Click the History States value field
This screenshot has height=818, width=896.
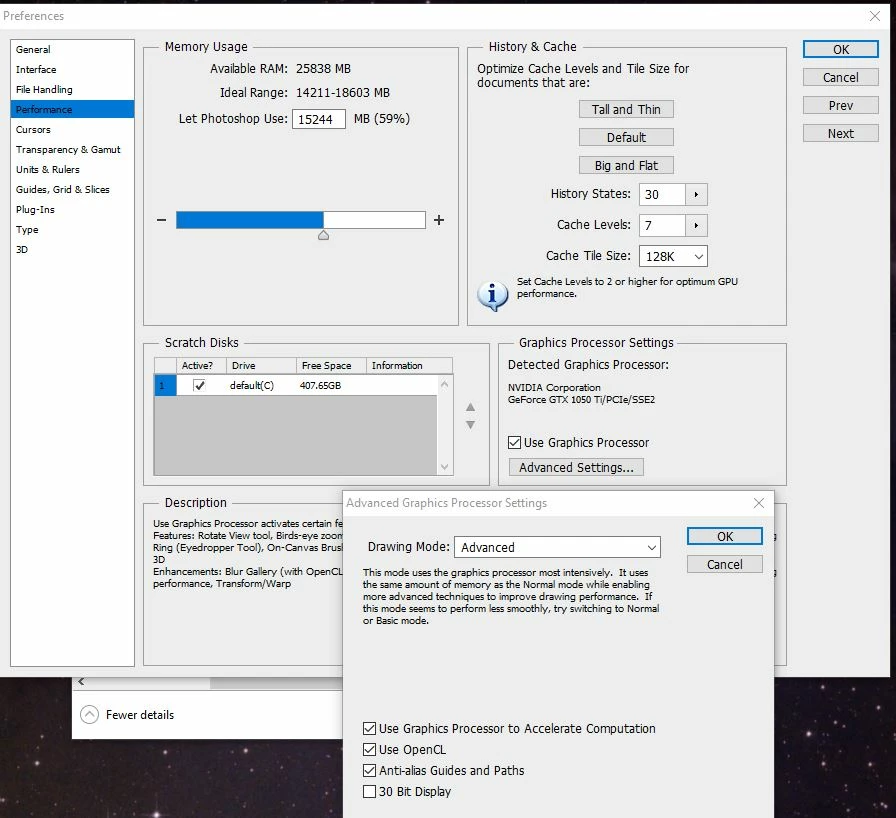coord(662,194)
